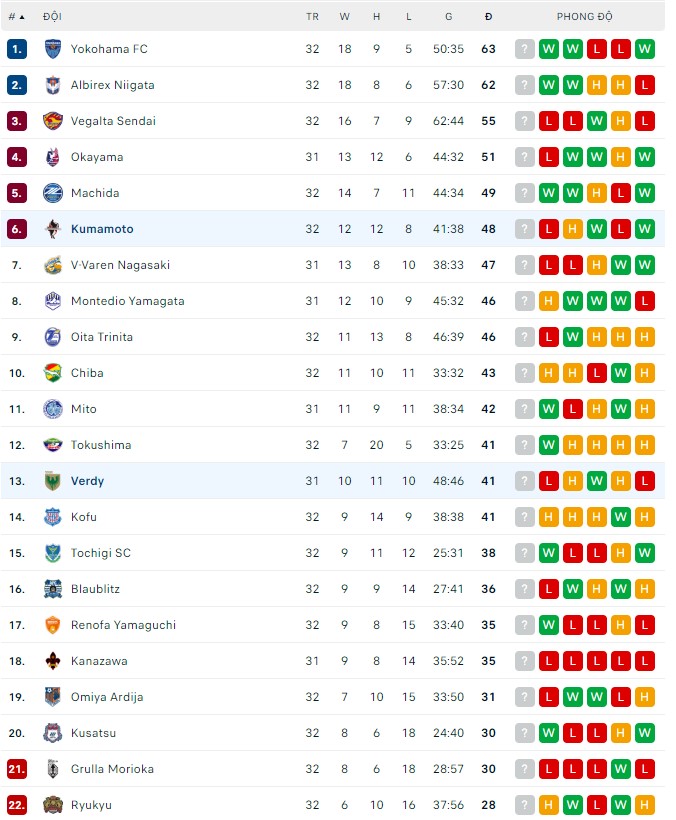This screenshot has height=820, width=676.
Task: Click the Yokohama FC team crest
Action: 52,49
